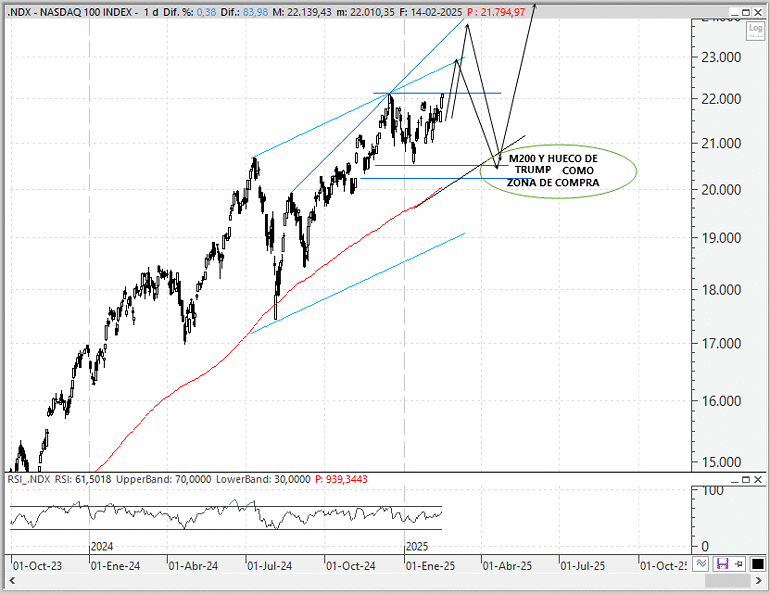Click the '01-Jul-24' date axis label
This screenshot has width=770, height=594.
tap(270, 566)
